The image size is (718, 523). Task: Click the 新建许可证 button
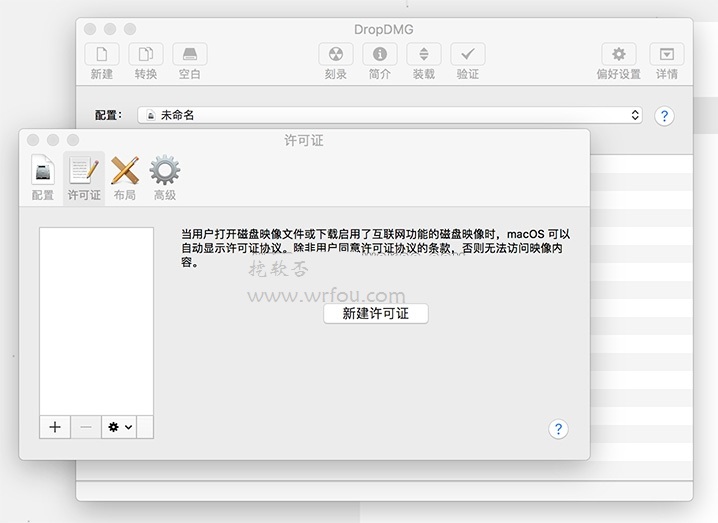coord(376,314)
